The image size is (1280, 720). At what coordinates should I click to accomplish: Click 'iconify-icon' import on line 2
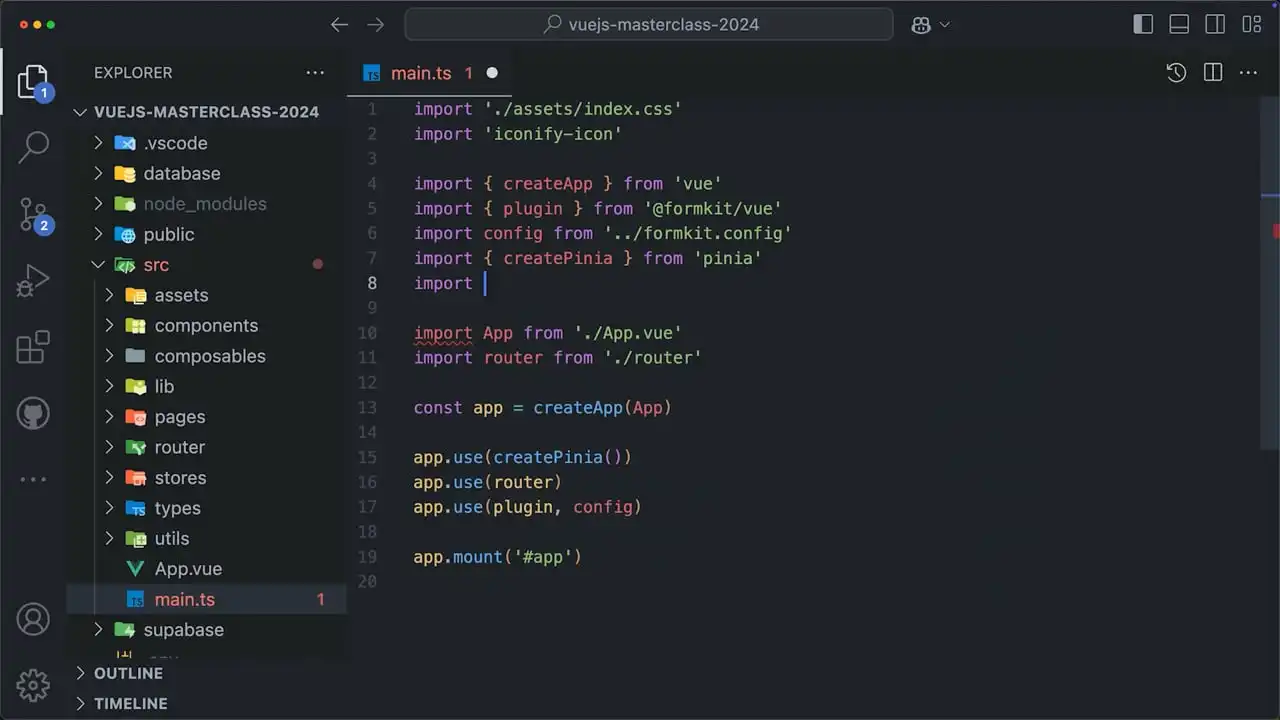point(553,134)
